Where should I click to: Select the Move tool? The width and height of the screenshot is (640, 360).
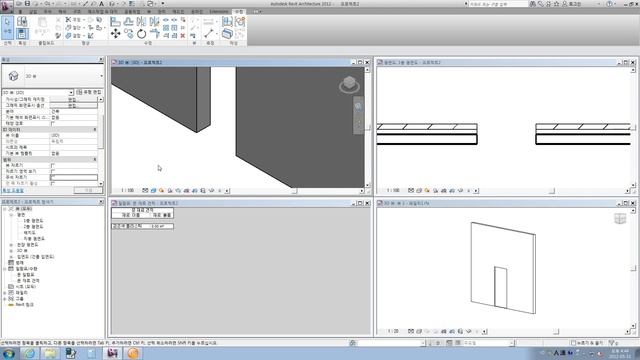point(116,34)
